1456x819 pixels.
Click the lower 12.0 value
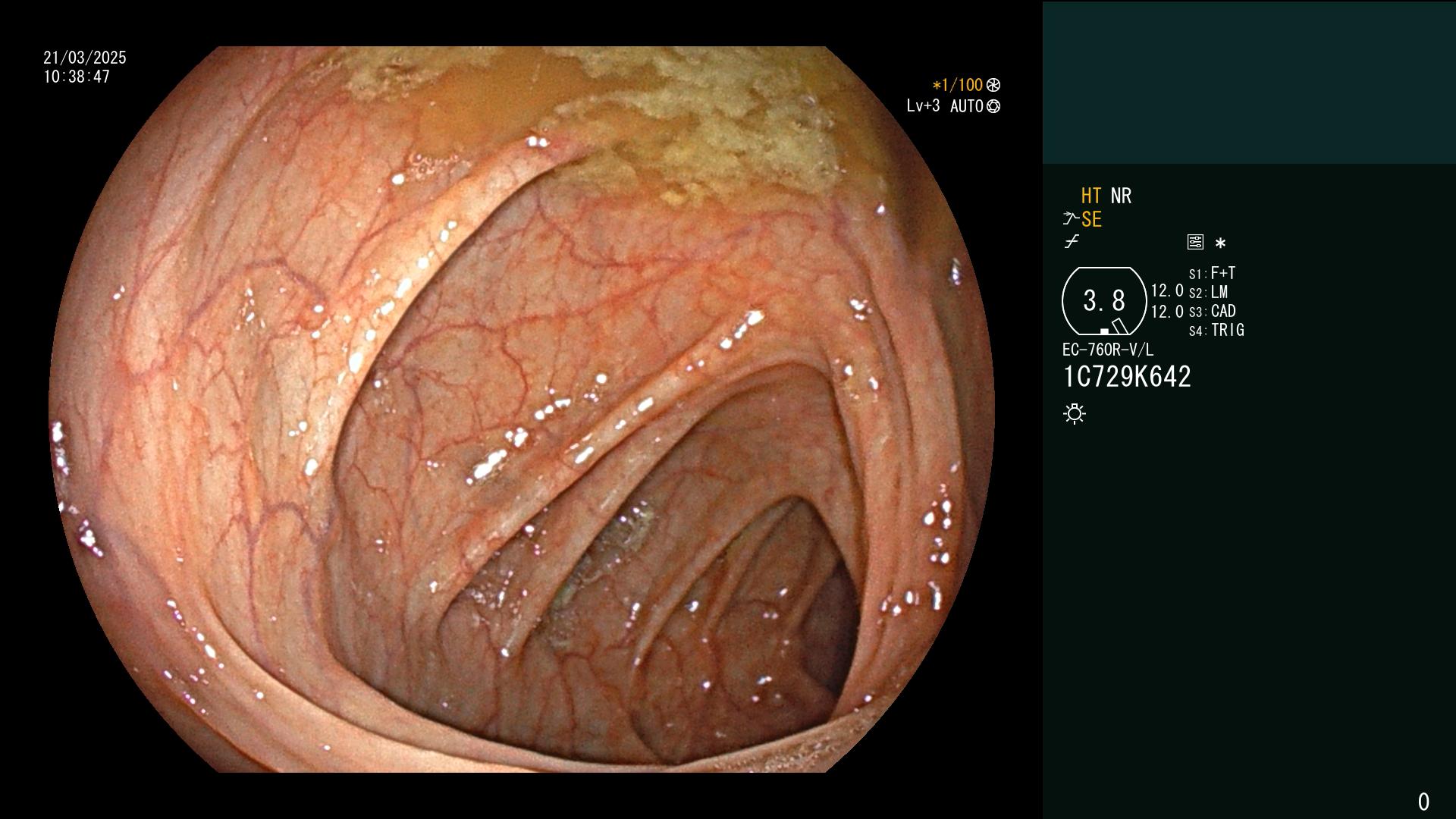(1167, 312)
